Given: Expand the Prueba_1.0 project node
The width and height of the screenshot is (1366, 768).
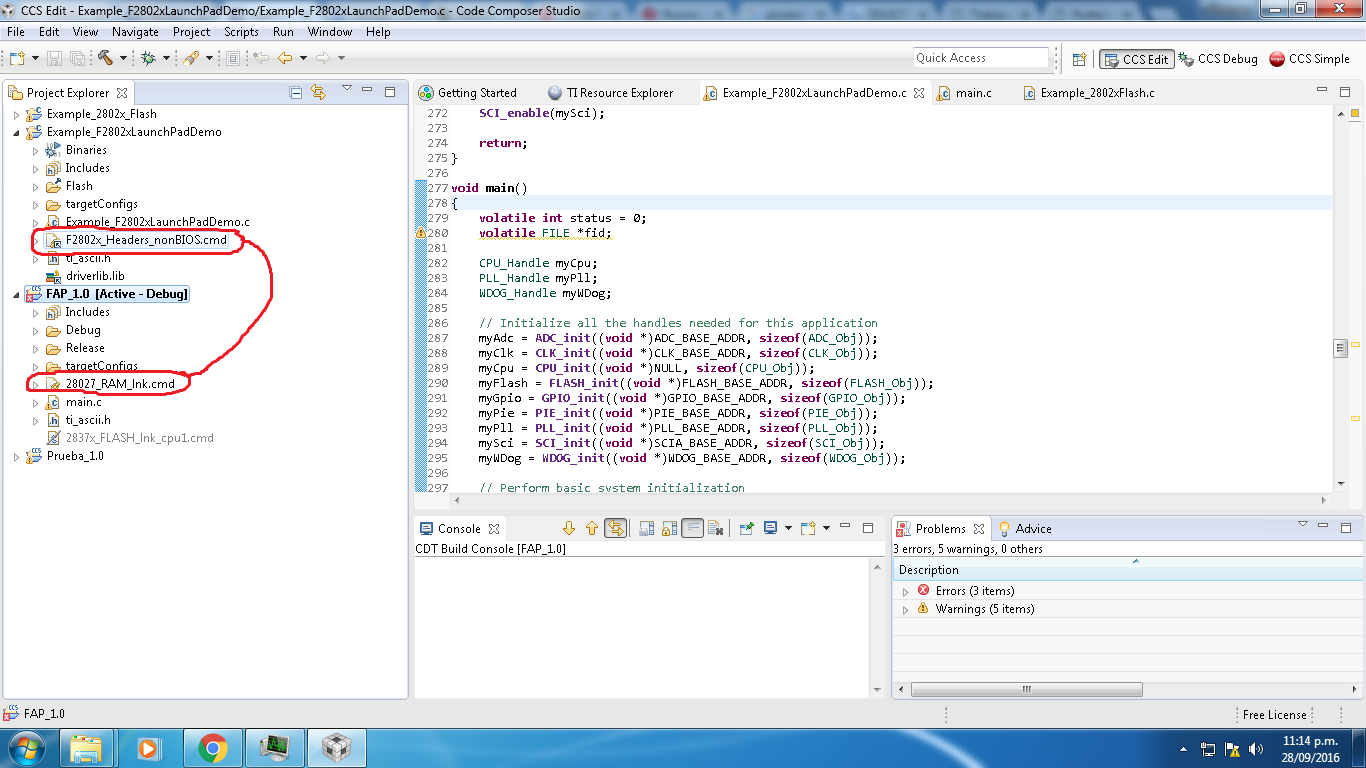Looking at the screenshot, I should tap(16, 457).
